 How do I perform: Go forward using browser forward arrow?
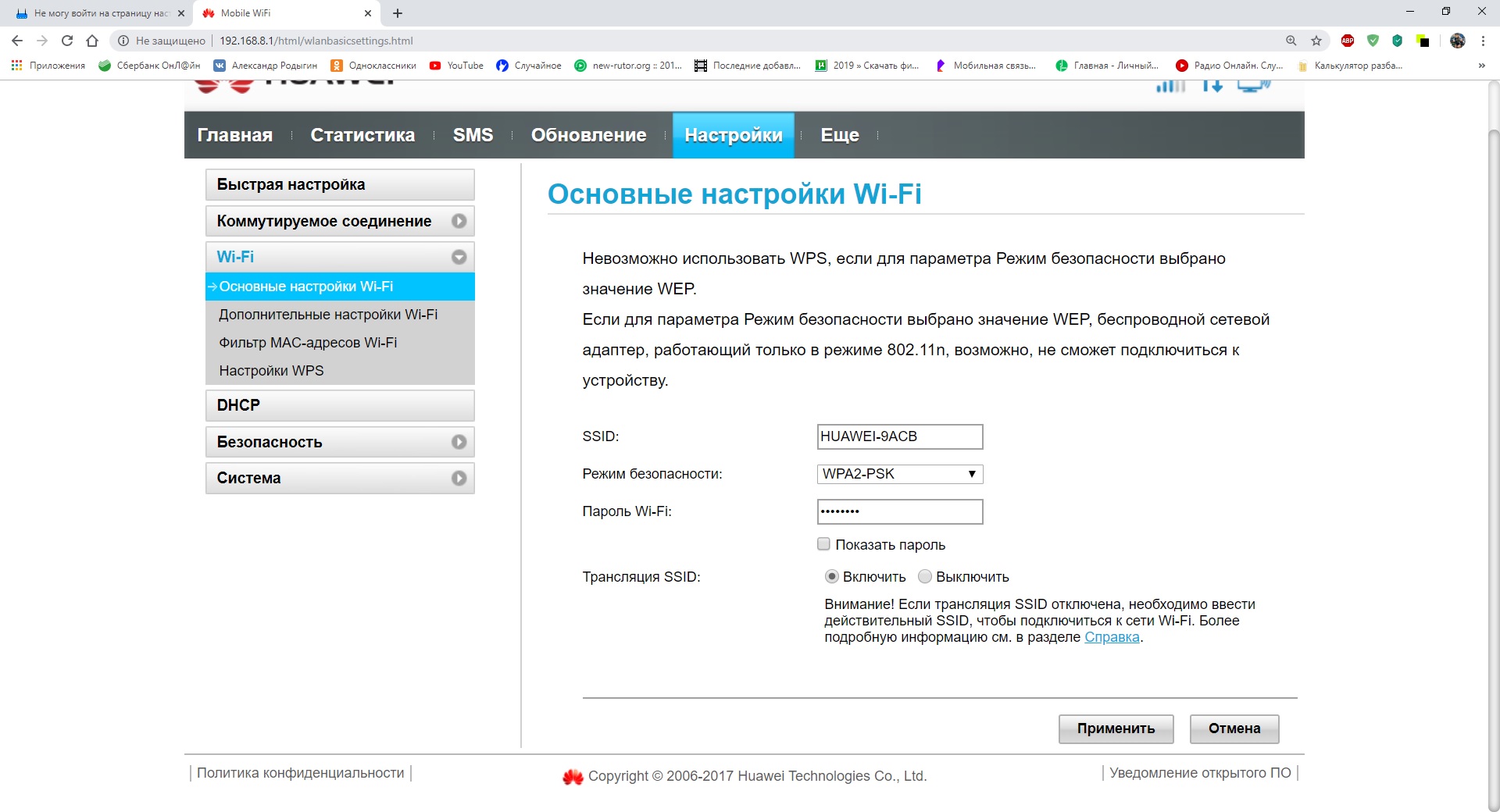coord(42,41)
